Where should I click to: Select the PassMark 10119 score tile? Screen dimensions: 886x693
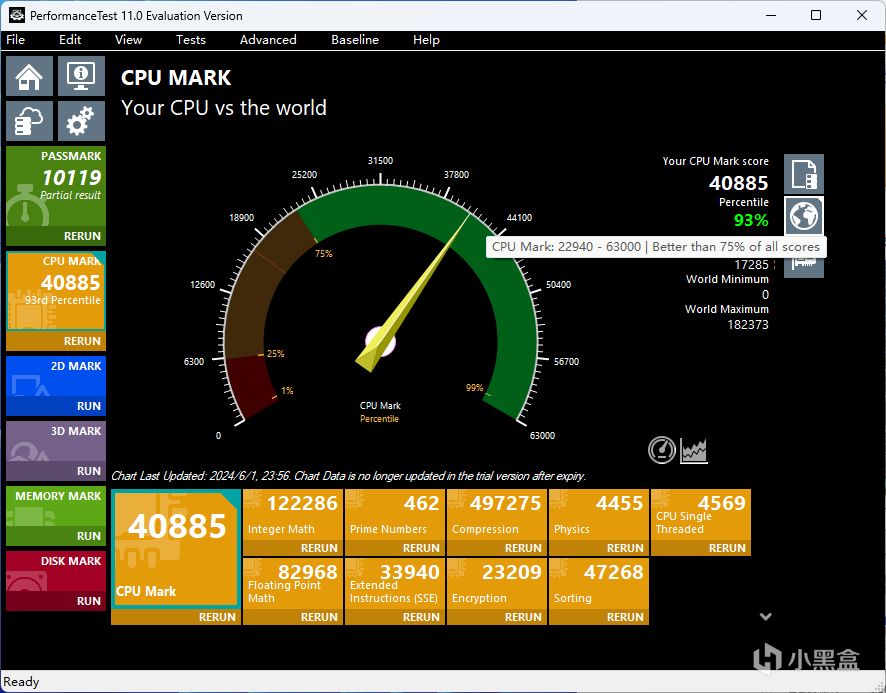56,187
